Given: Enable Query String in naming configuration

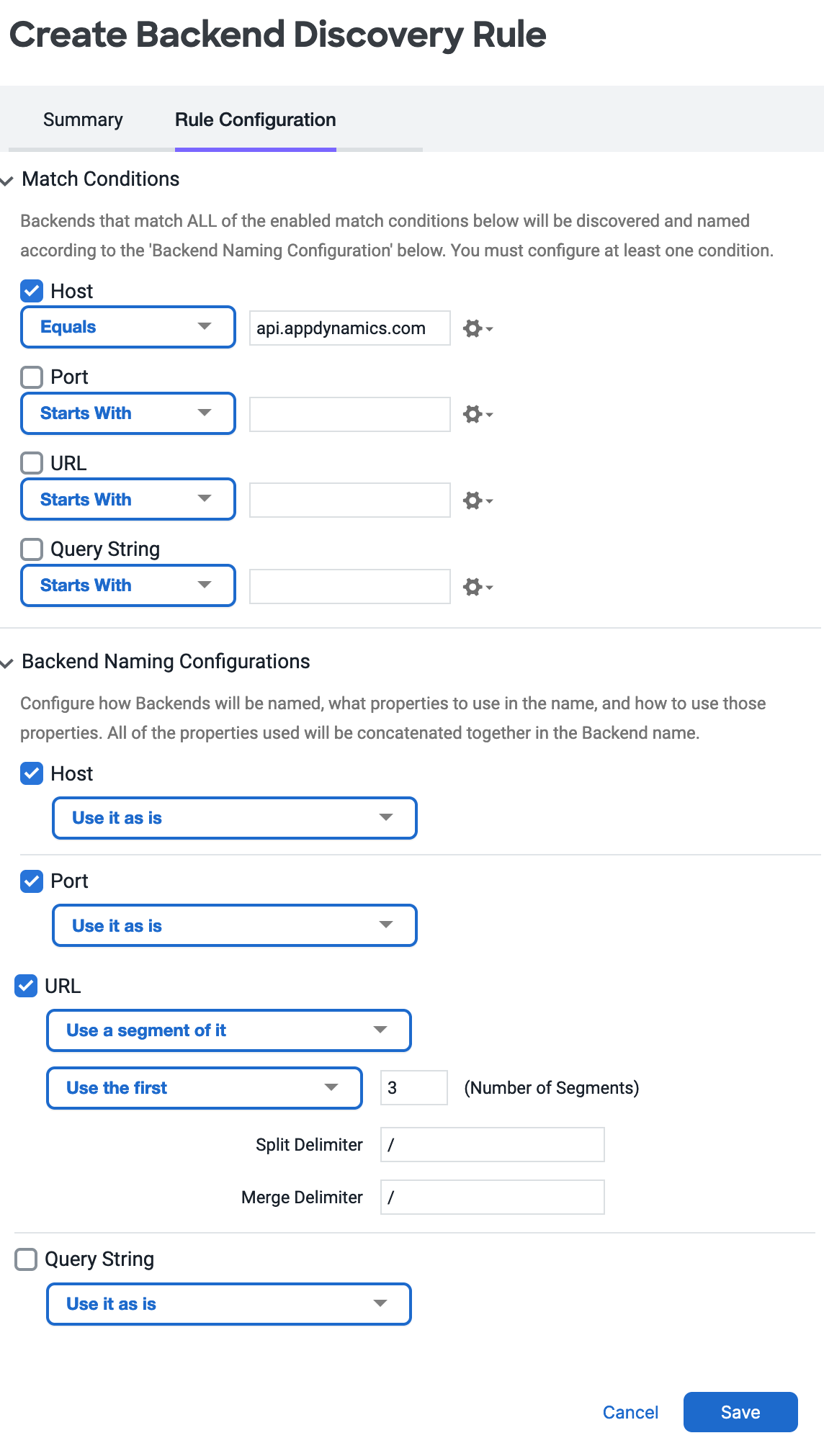Looking at the screenshot, I should coord(26,1259).
